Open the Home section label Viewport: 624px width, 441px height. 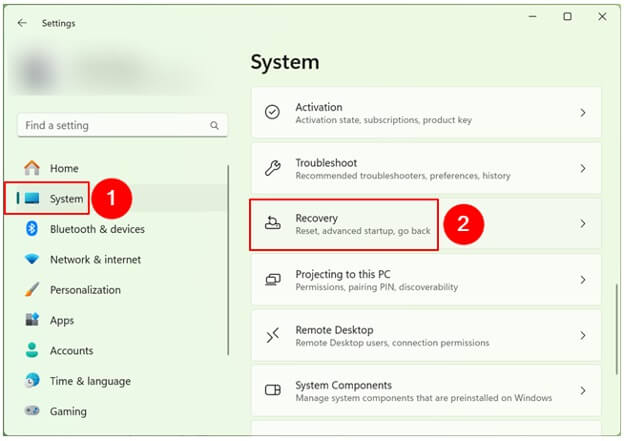64,168
